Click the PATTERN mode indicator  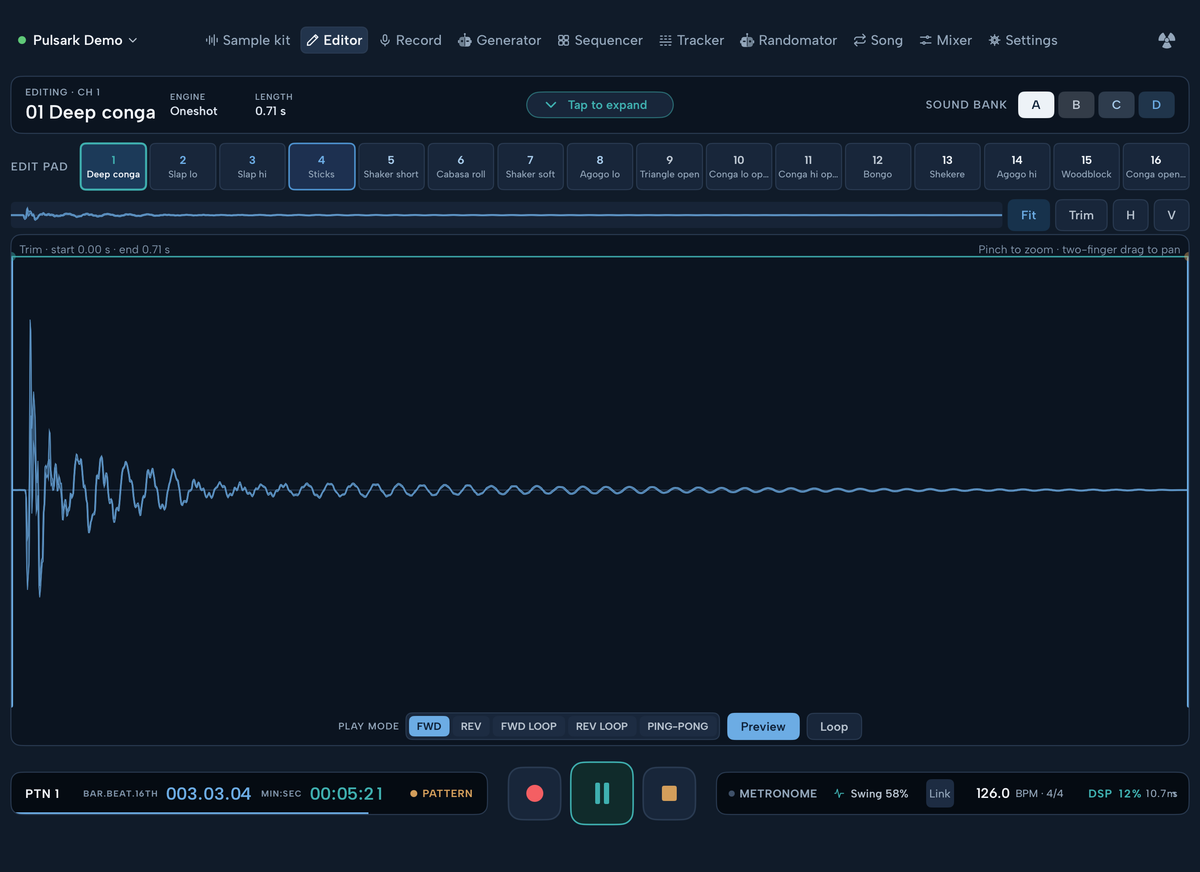pos(442,793)
